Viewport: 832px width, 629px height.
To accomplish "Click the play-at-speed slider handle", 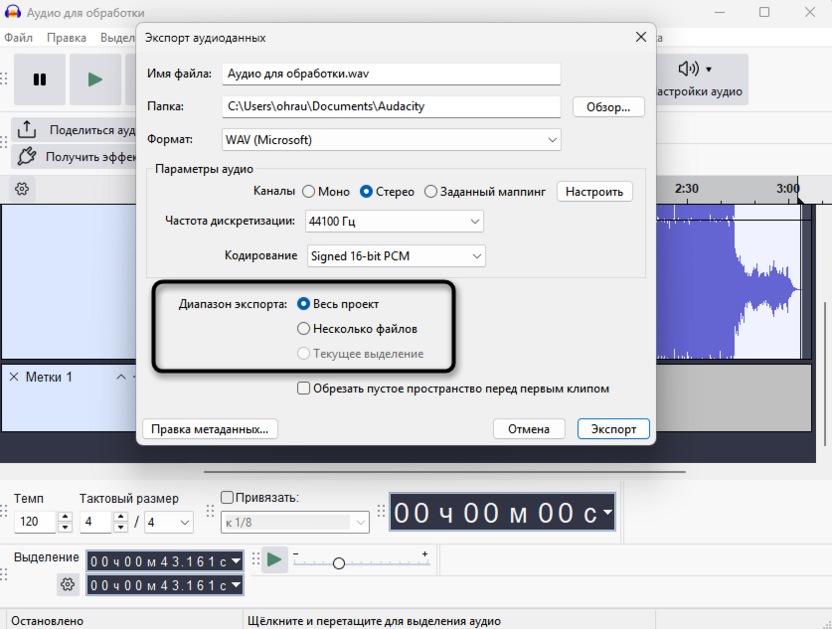I will pyautogui.click(x=340, y=561).
